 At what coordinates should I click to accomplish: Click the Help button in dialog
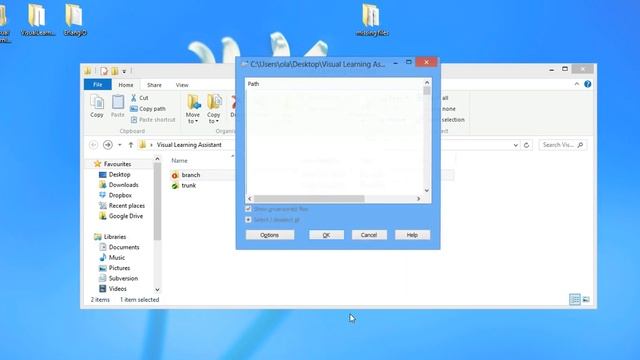tap(412, 235)
